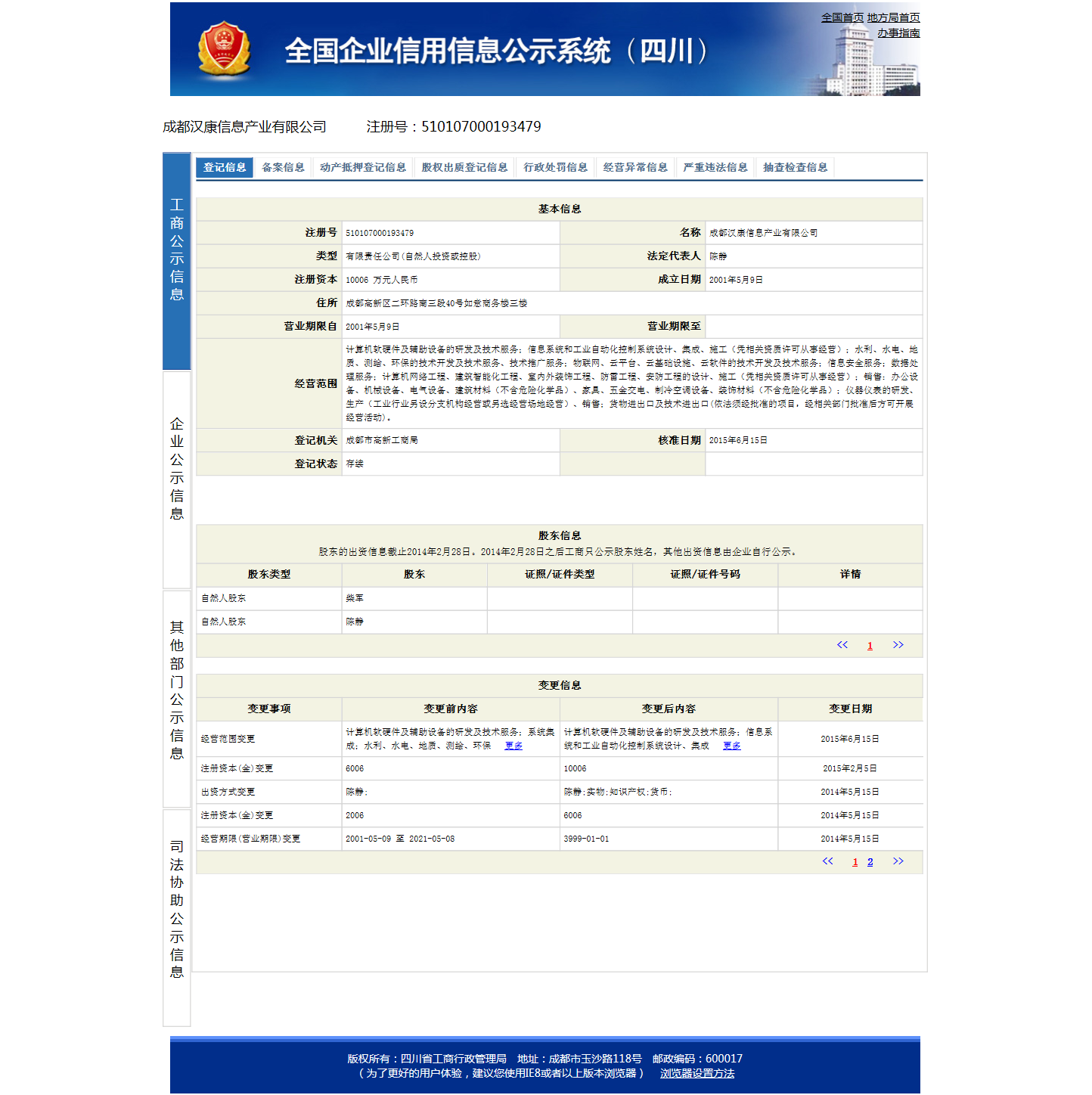Expand 更多 in 变更前内容 of 经营范围变更

tap(513, 746)
